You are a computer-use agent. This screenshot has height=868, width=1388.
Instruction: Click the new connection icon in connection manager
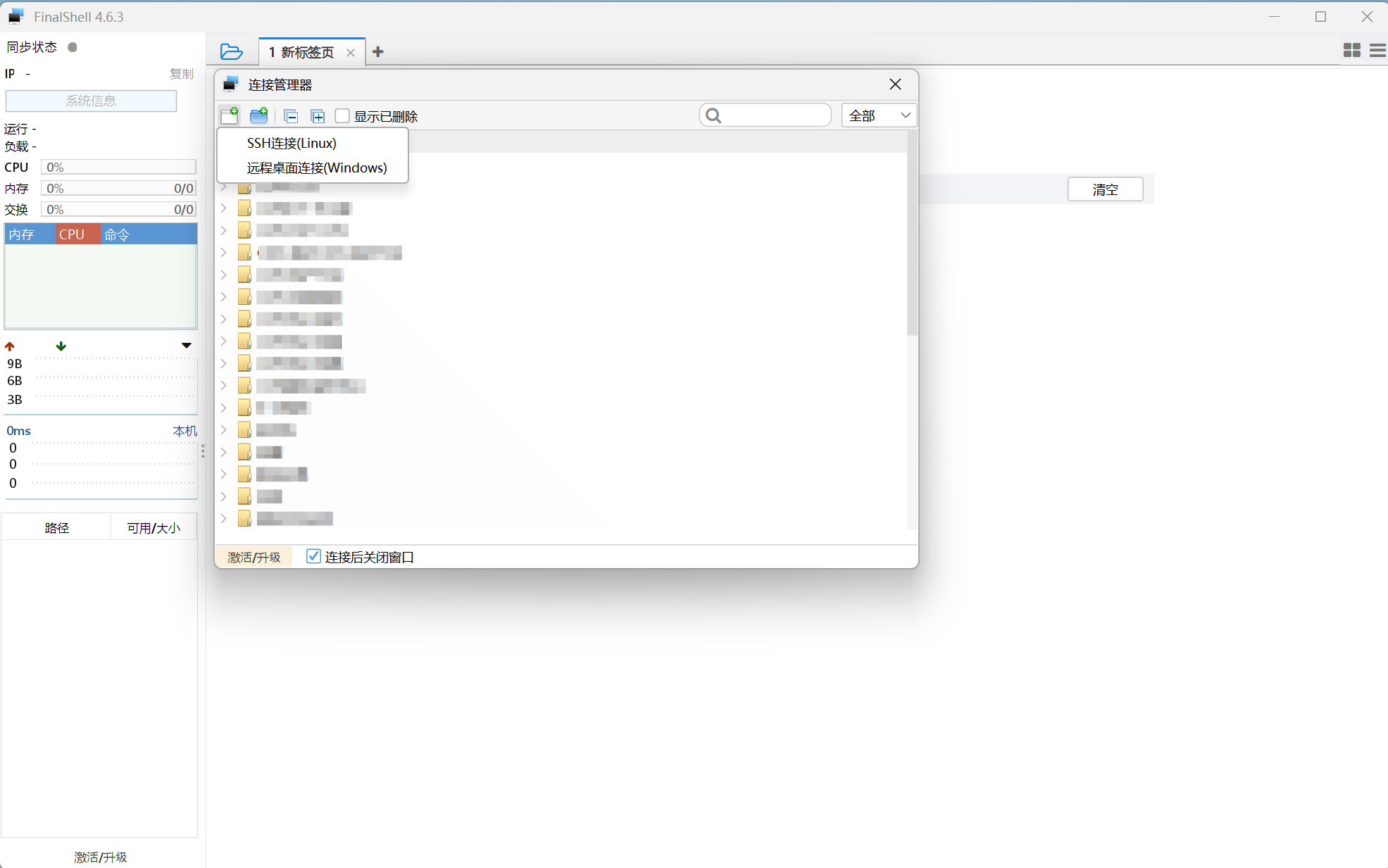tap(230, 115)
